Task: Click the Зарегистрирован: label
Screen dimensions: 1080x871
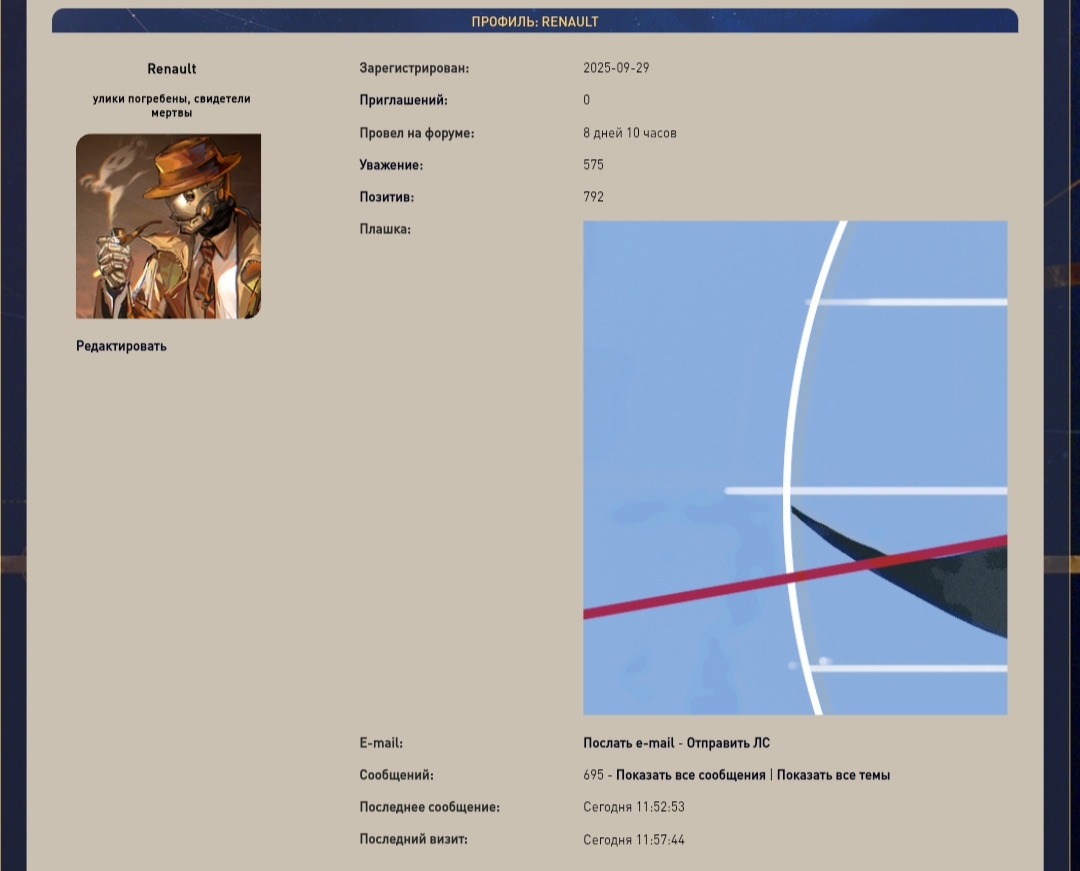Action: tap(414, 68)
